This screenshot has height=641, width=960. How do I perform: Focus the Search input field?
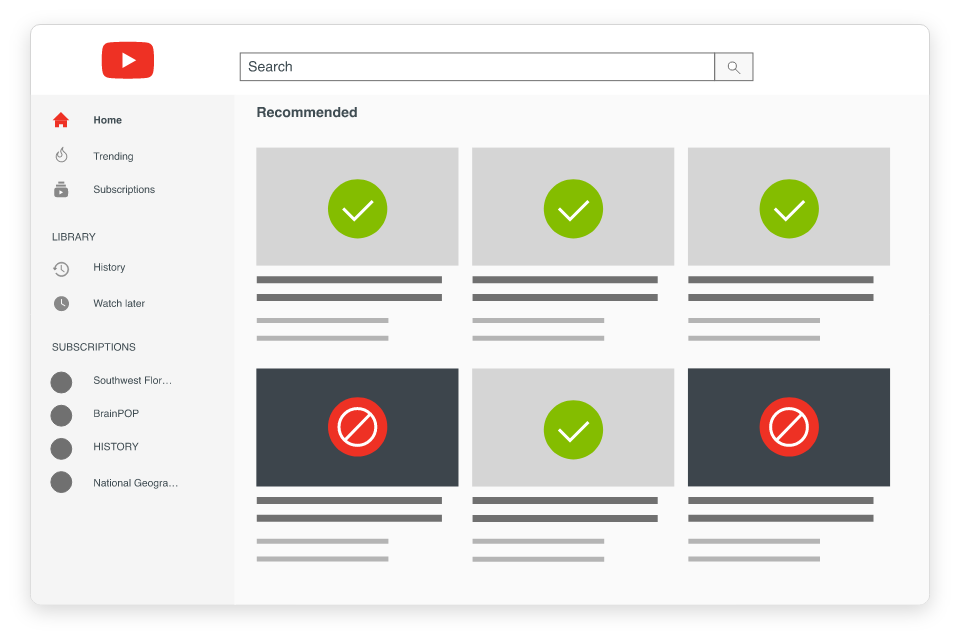click(x=477, y=67)
